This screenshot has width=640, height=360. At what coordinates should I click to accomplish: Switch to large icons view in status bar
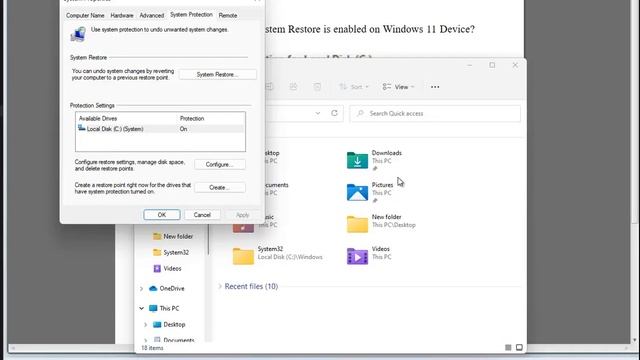click(x=519, y=347)
